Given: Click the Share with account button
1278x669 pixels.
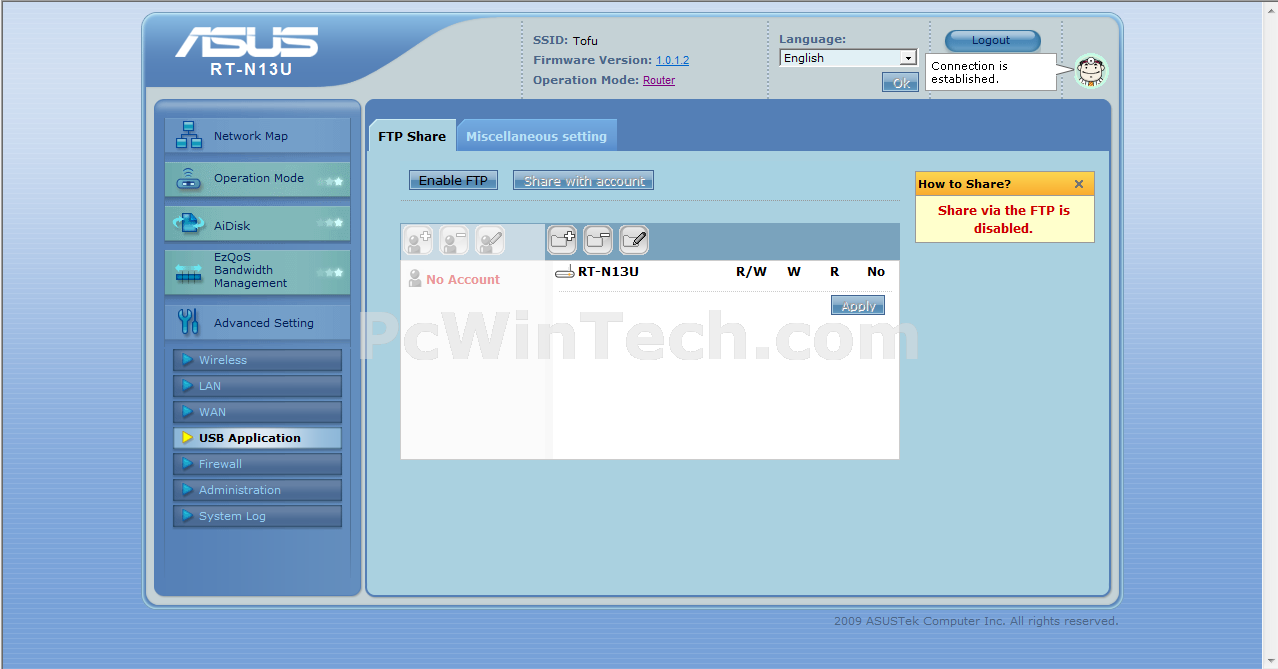Looking at the screenshot, I should [x=583, y=180].
